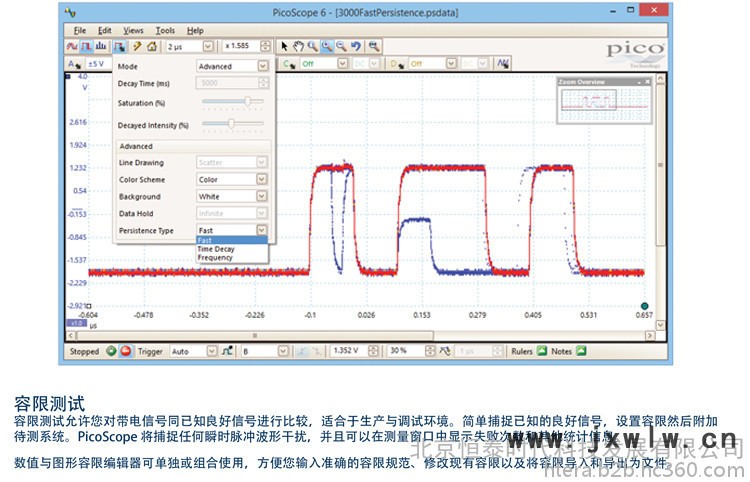Open the File menu
Viewport: 750px width, 482px height.
(80, 31)
